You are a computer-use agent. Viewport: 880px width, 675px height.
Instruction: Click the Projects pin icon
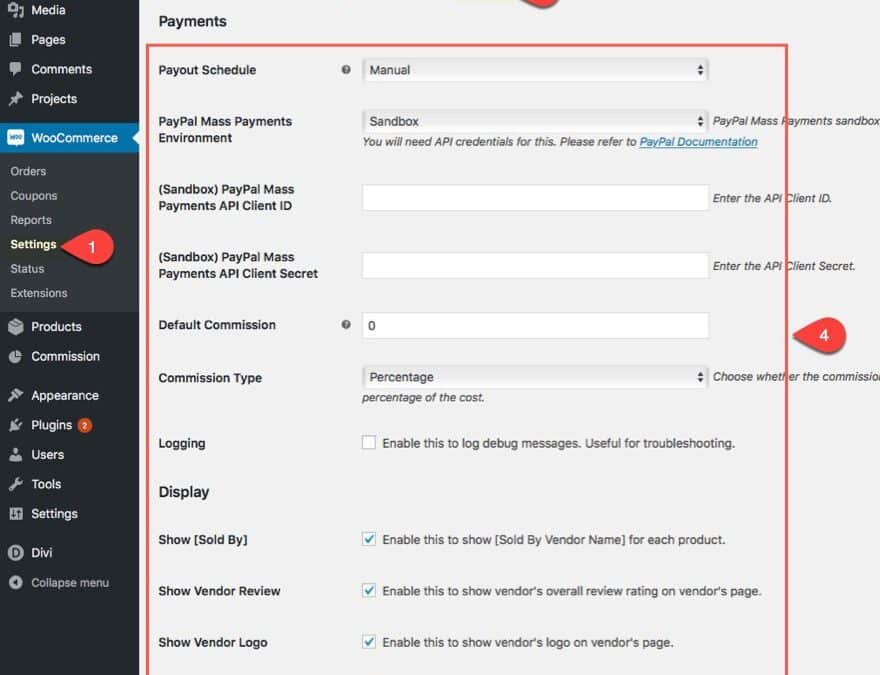click(x=16, y=99)
